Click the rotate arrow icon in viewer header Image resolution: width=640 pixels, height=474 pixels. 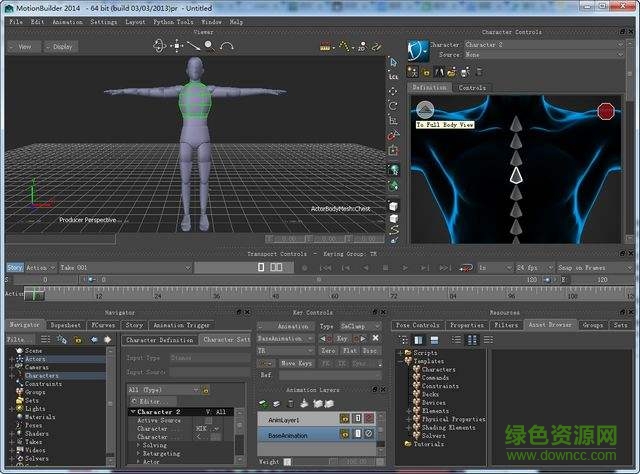(x=227, y=45)
